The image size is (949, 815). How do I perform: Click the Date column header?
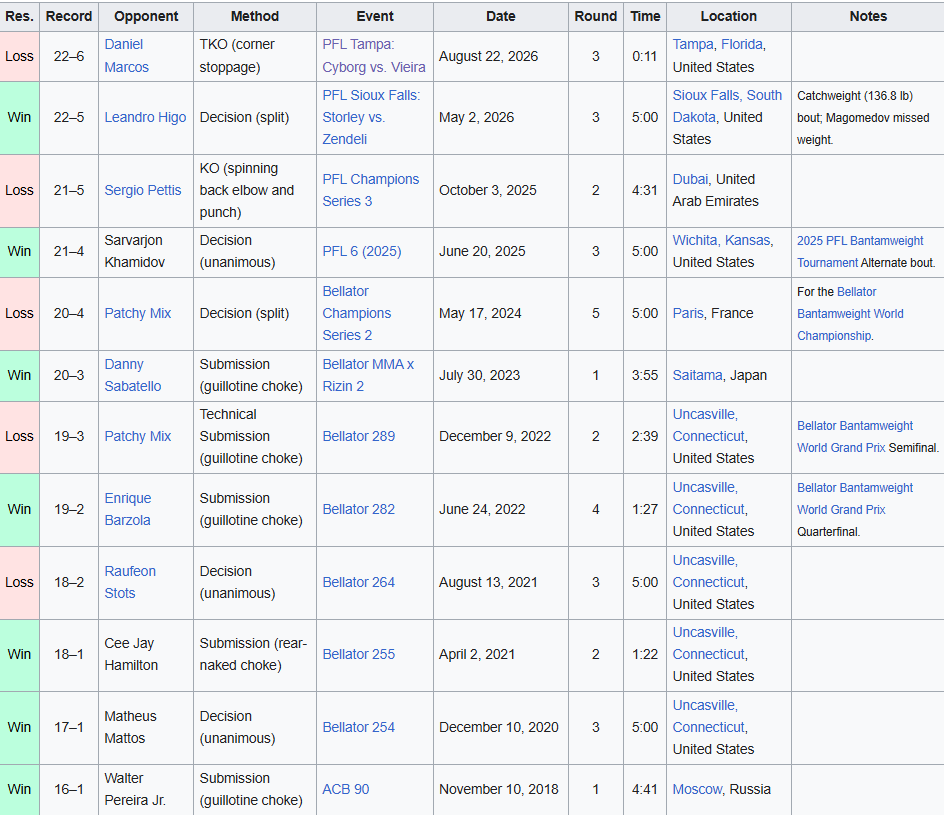pos(501,16)
